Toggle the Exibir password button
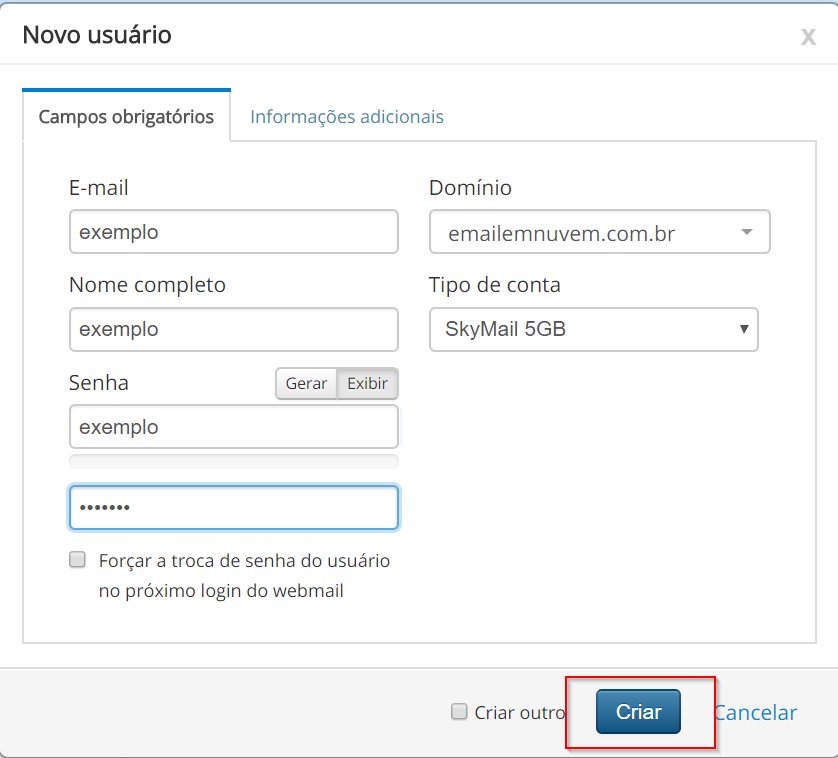Image resolution: width=838 pixels, height=758 pixels. click(x=367, y=384)
